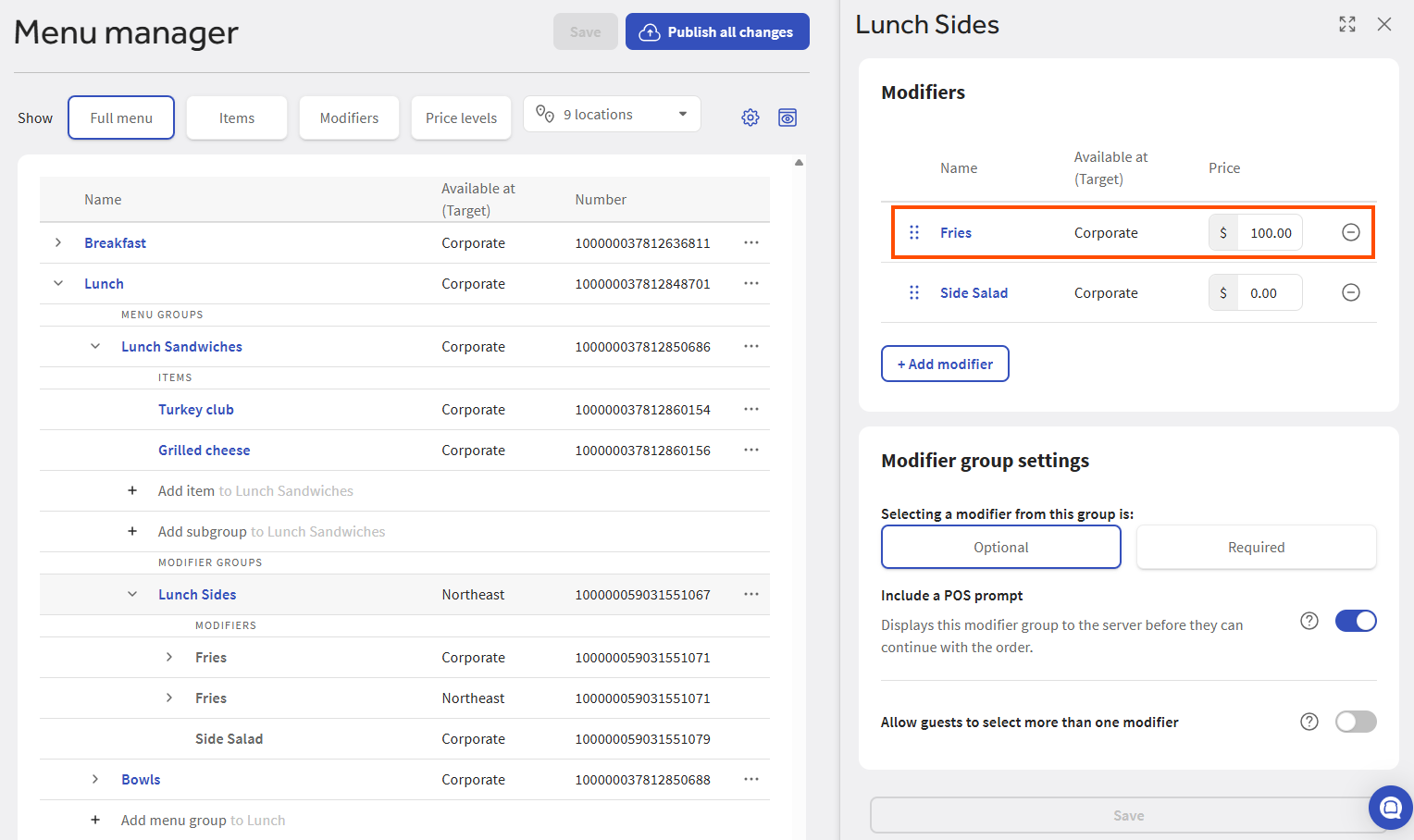Click the Fries price input field

click(x=1270, y=233)
